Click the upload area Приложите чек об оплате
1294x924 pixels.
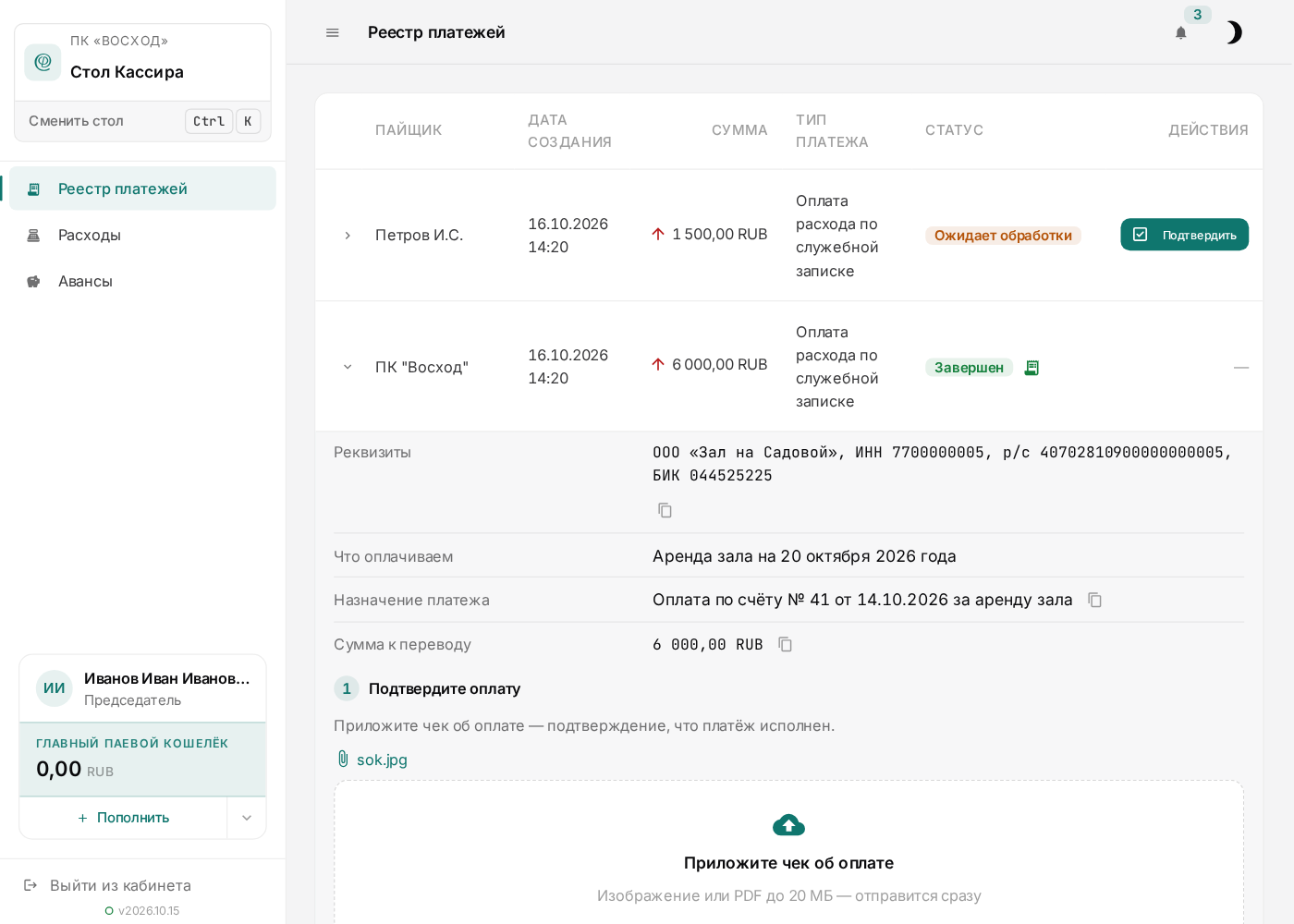(788, 855)
